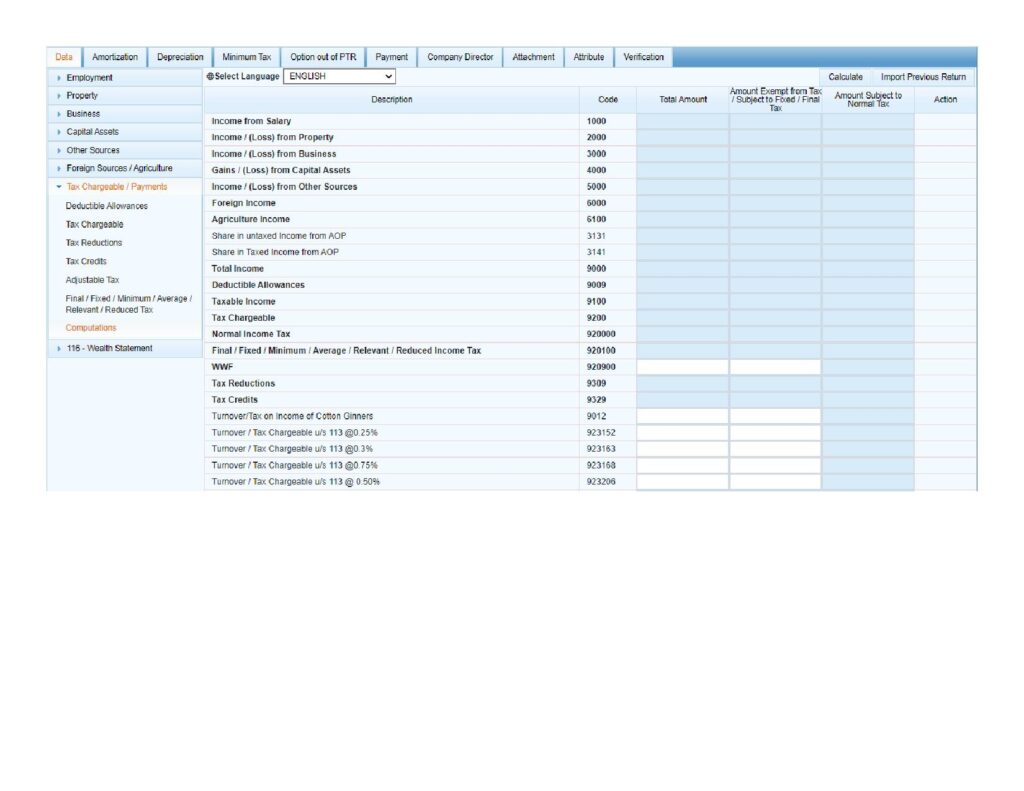Switch to the Depreciation tab
This screenshot has height=791, width=1024.
click(180, 57)
